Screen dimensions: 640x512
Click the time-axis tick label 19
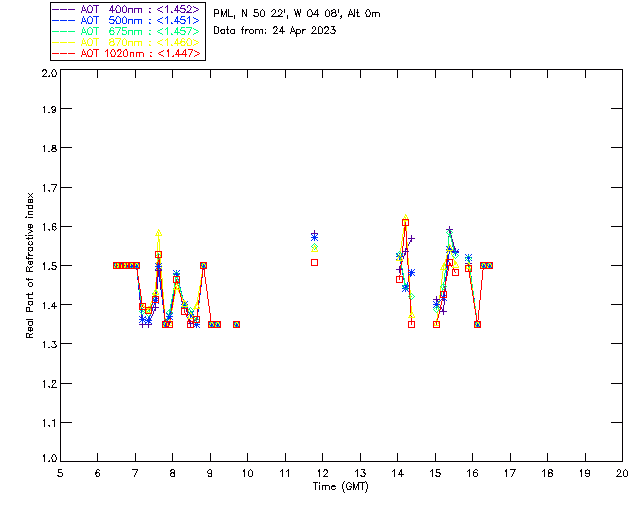pyautogui.click(x=585, y=473)
